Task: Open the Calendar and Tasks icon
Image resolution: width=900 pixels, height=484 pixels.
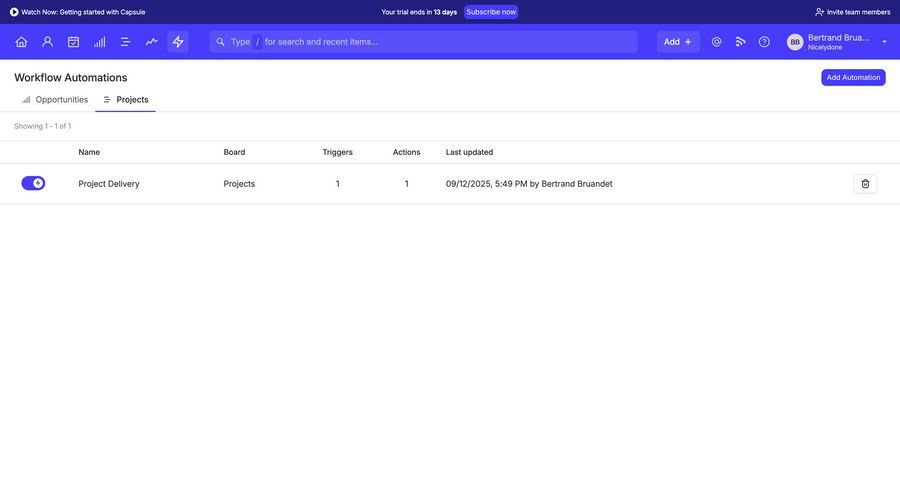Action: pos(73,42)
